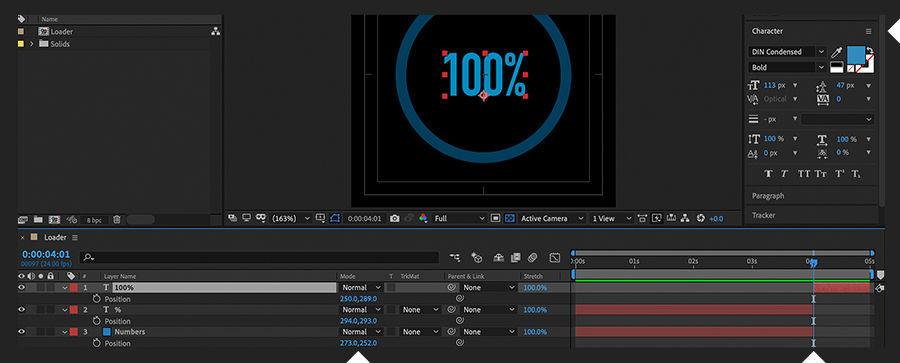The image size is (900, 363).
Task: Open the channel and color management RGB icon
Action: click(423, 218)
